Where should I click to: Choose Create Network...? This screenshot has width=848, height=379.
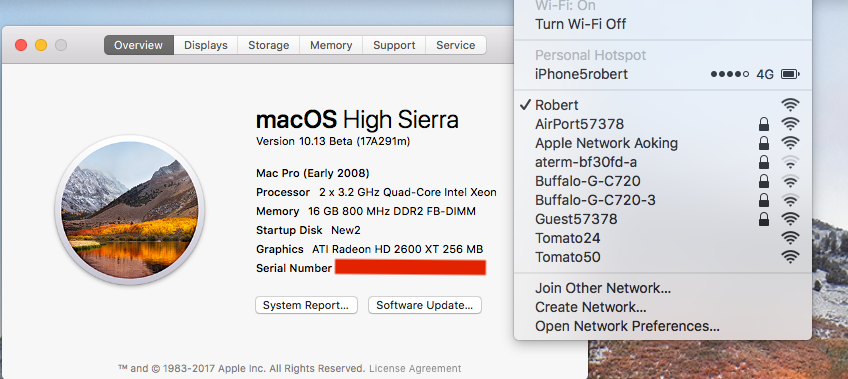662,307
